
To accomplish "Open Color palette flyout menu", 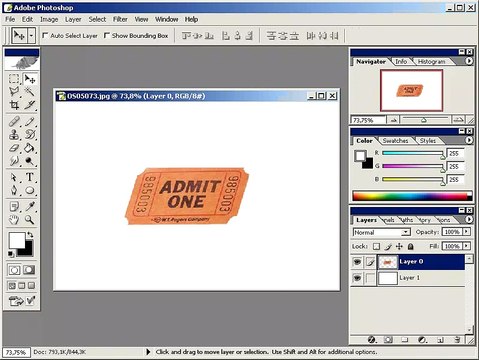I will point(469,140).
